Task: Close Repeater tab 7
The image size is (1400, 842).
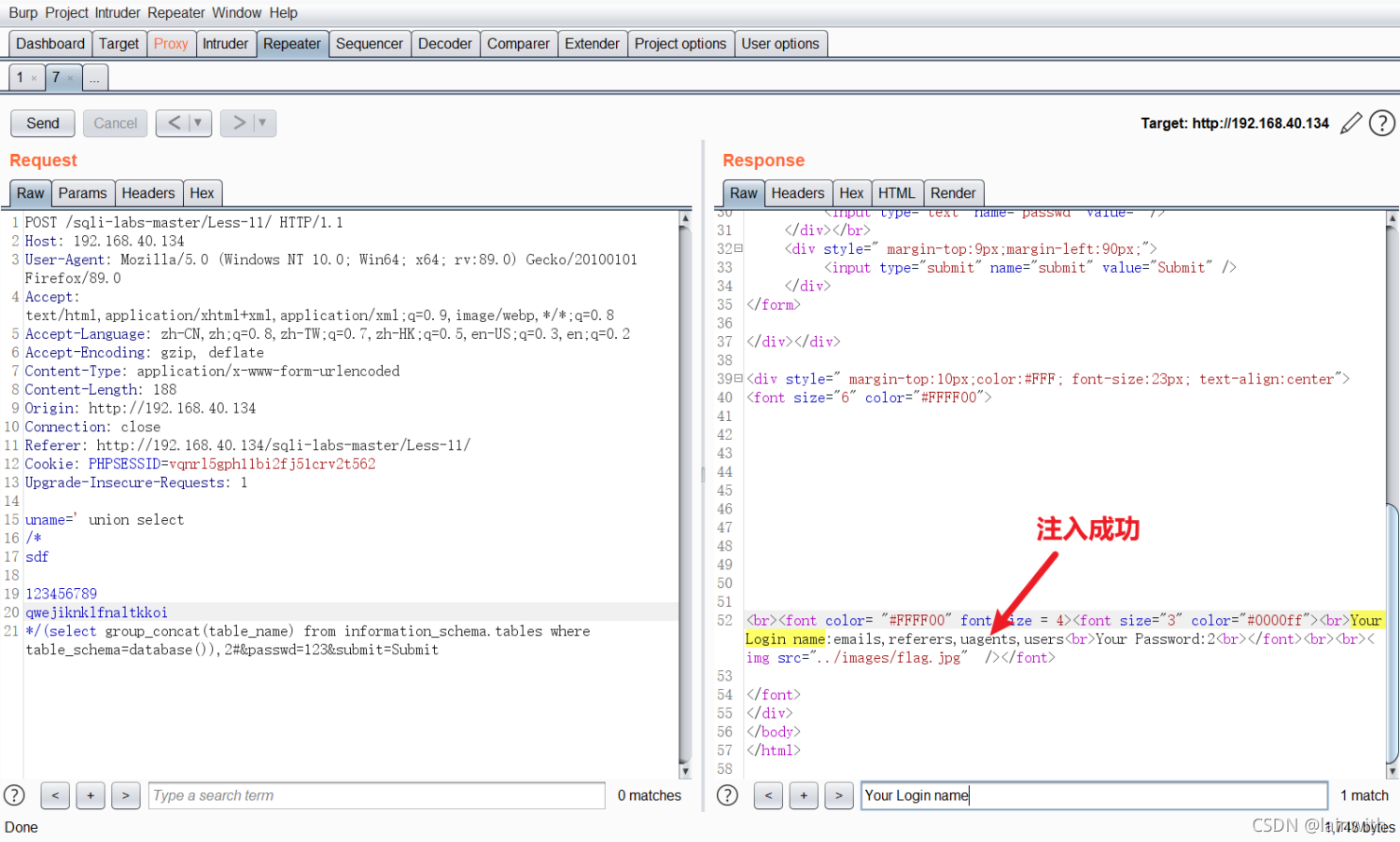Action: [71, 78]
